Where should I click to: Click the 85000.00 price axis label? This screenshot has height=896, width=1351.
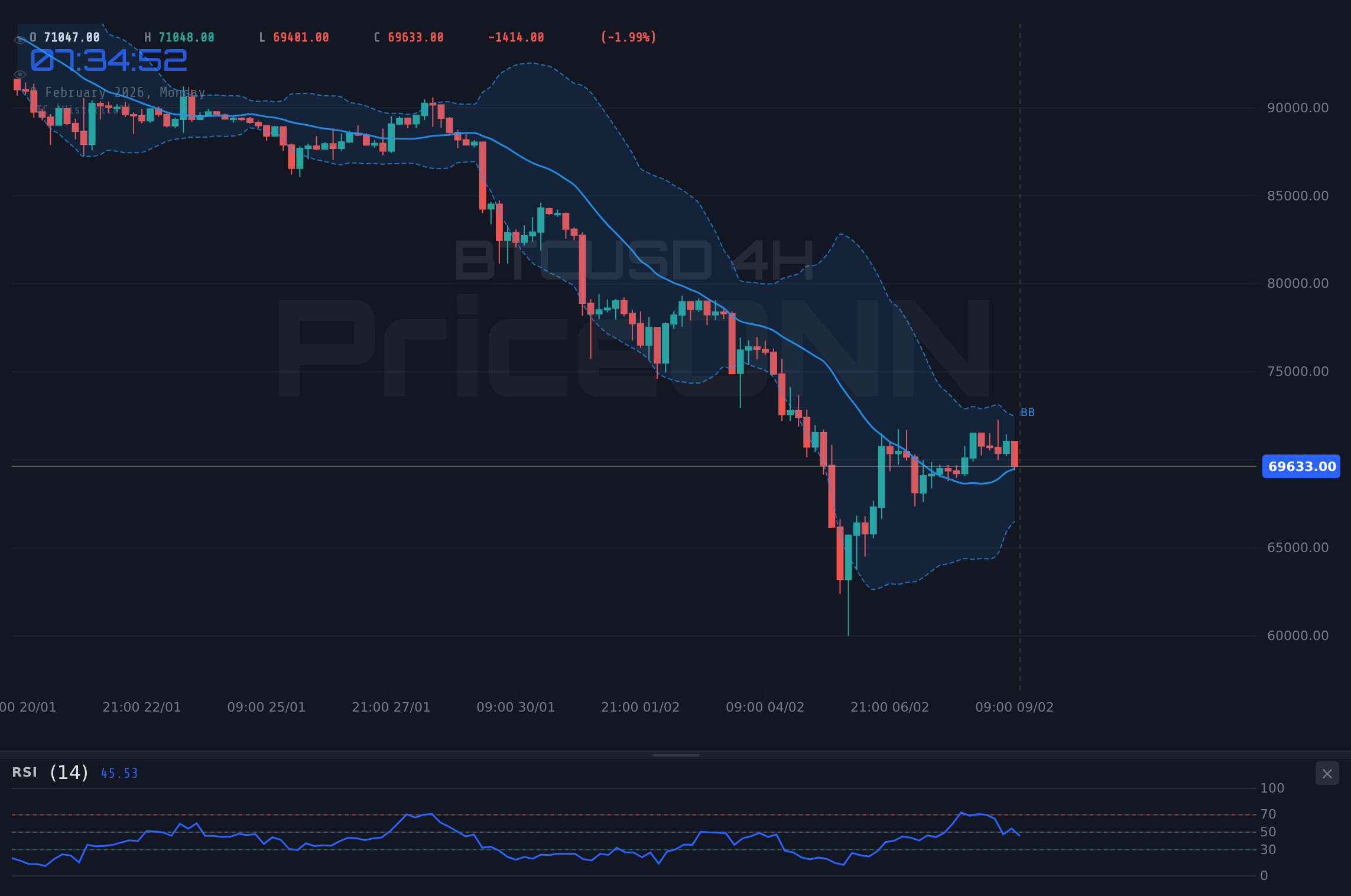[x=1298, y=196]
